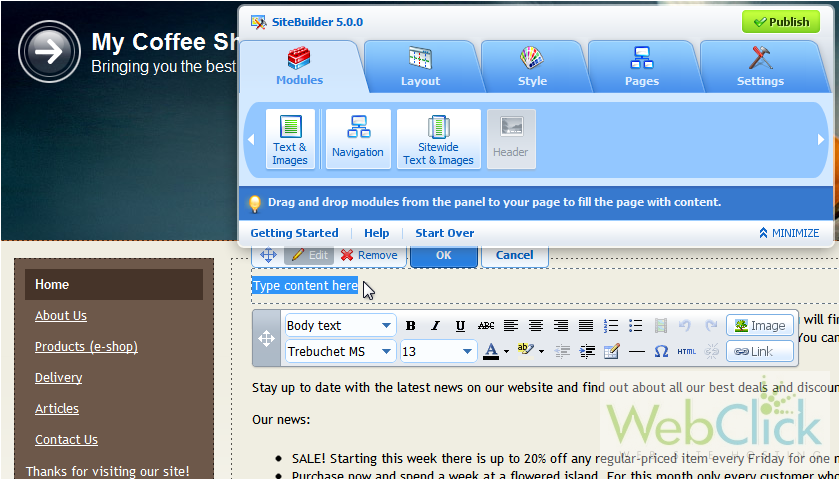Open the Articles page link
The image size is (840, 480).
[57, 408]
